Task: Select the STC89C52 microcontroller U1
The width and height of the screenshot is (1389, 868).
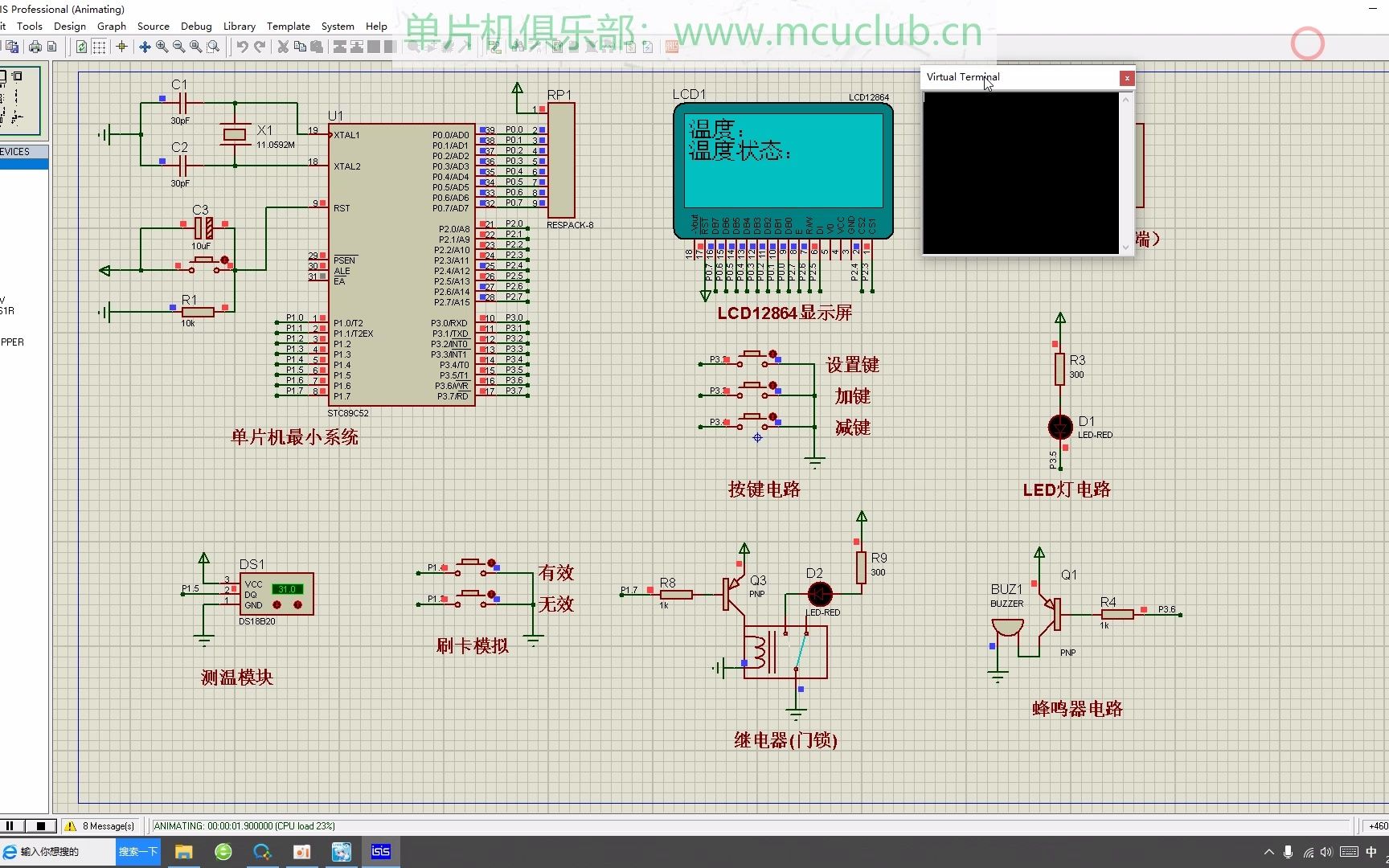Action: pyautogui.click(x=401, y=264)
